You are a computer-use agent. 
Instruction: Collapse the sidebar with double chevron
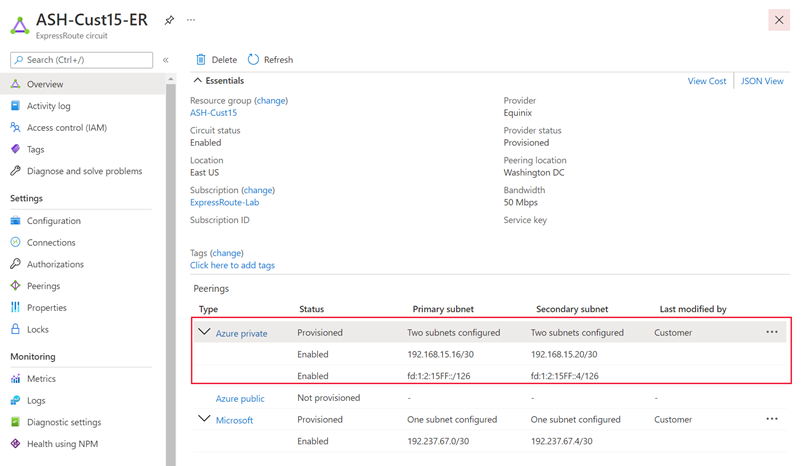(x=166, y=60)
